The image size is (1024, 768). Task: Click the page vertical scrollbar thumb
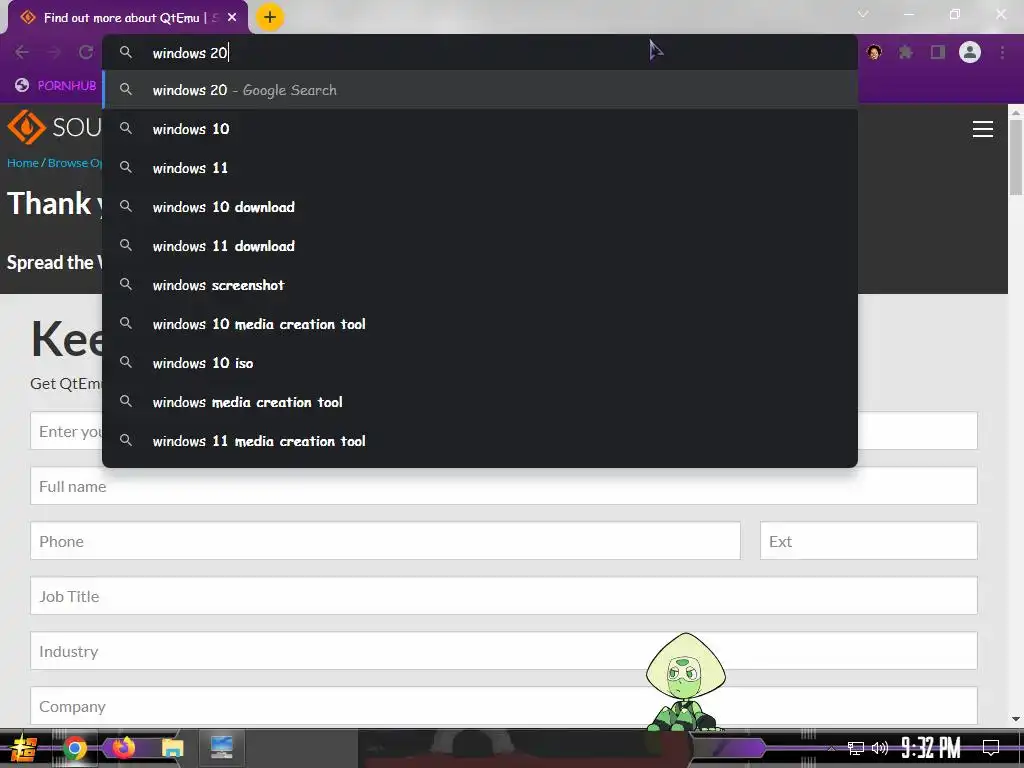[1016, 157]
